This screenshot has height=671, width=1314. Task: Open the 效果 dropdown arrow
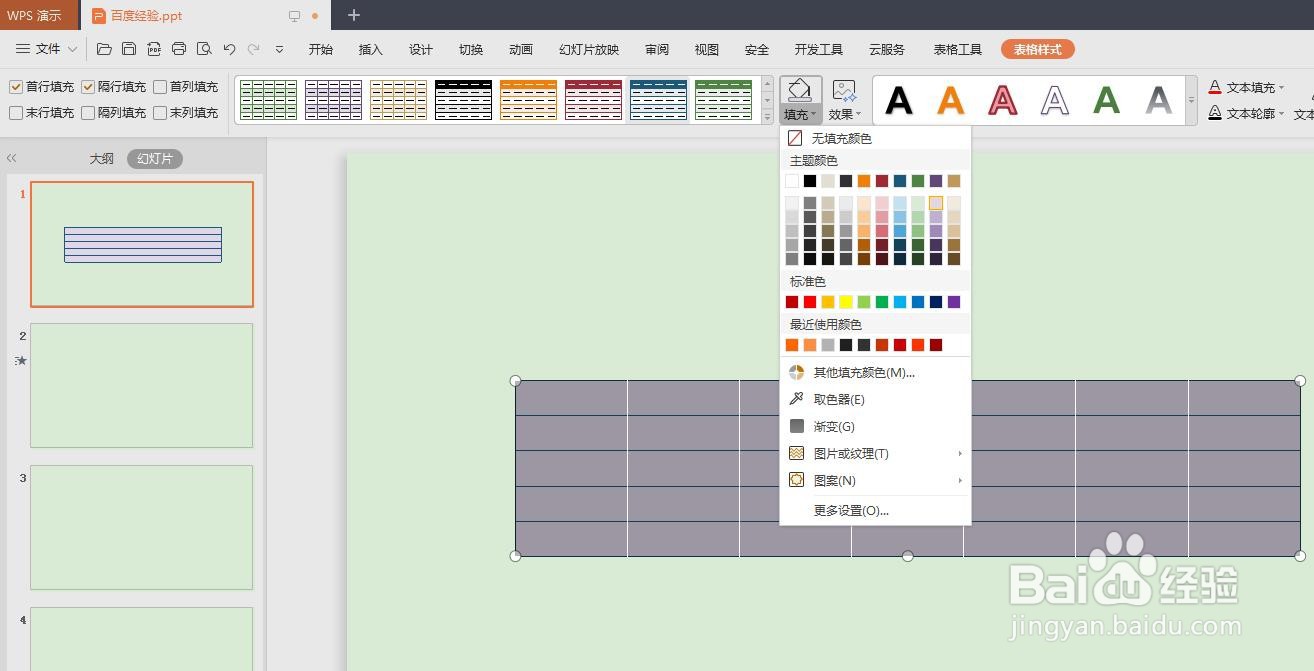pos(858,114)
